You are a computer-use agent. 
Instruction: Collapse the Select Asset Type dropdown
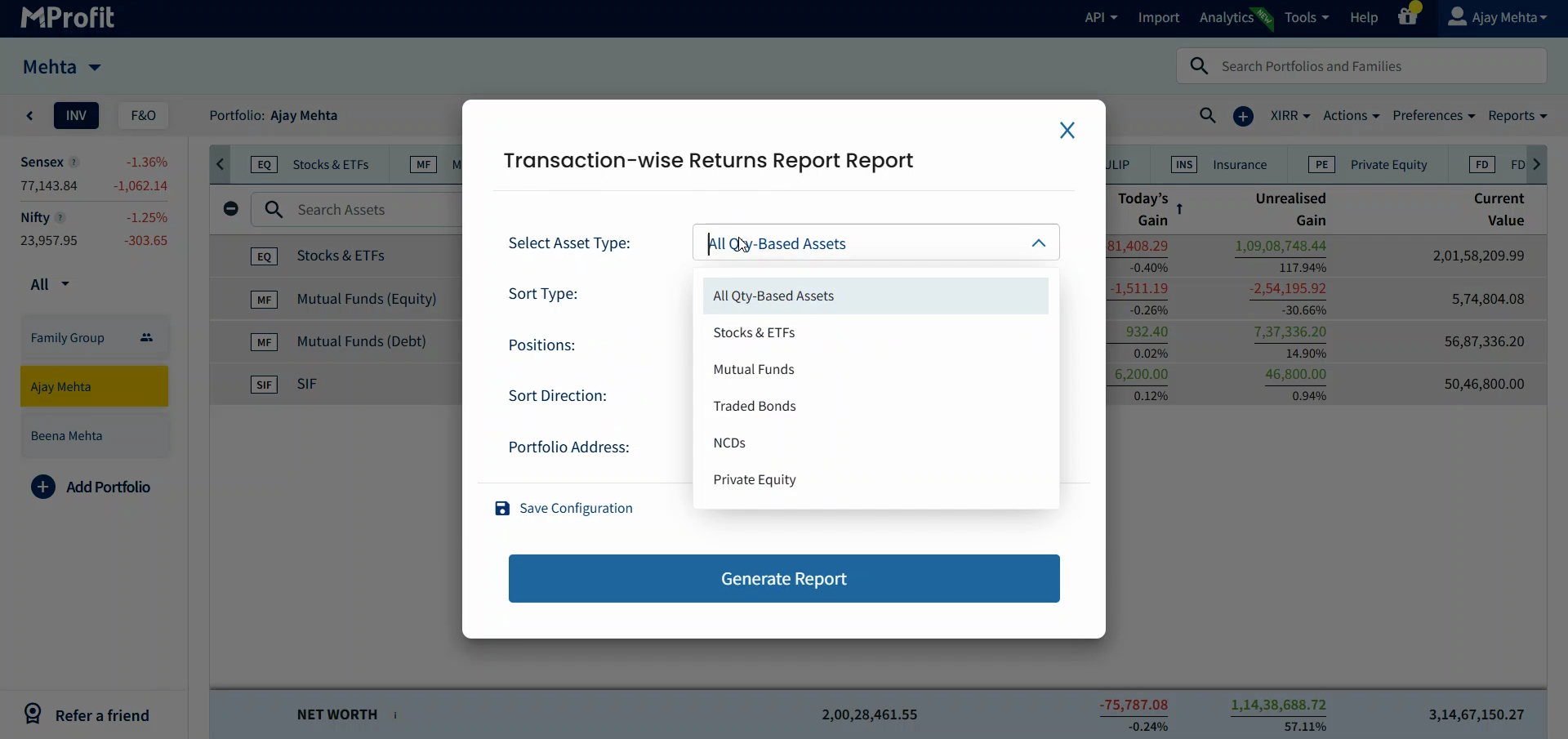[x=1038, y=243]
